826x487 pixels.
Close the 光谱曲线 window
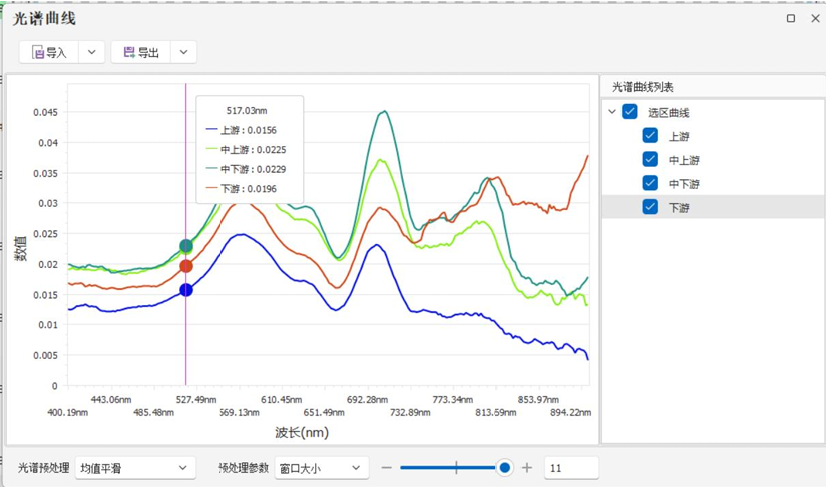pos(812,18)
